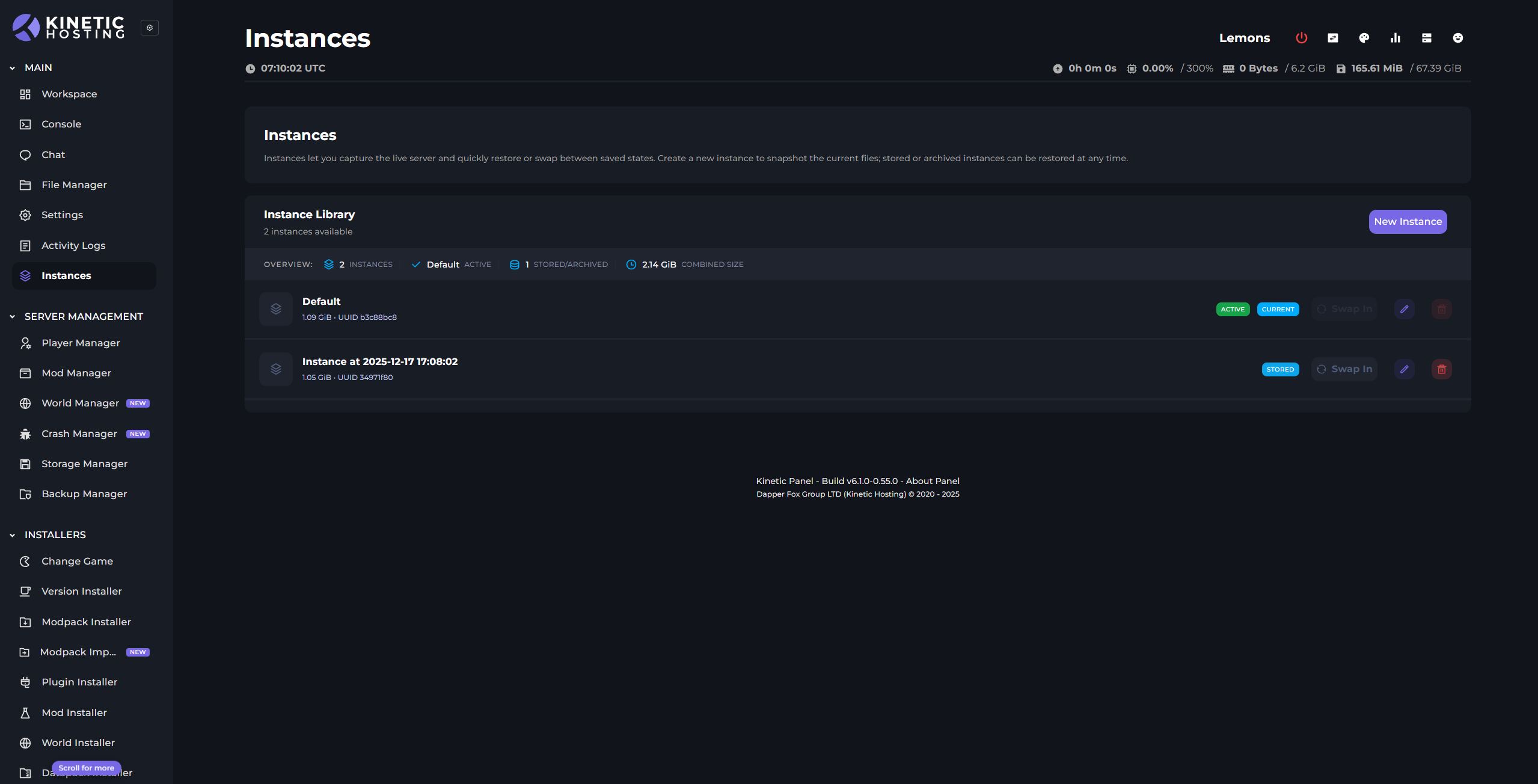Screen dimensions: 1538x784
Task: Delete the stored instance with trash icon
Action: (1441, 369)
